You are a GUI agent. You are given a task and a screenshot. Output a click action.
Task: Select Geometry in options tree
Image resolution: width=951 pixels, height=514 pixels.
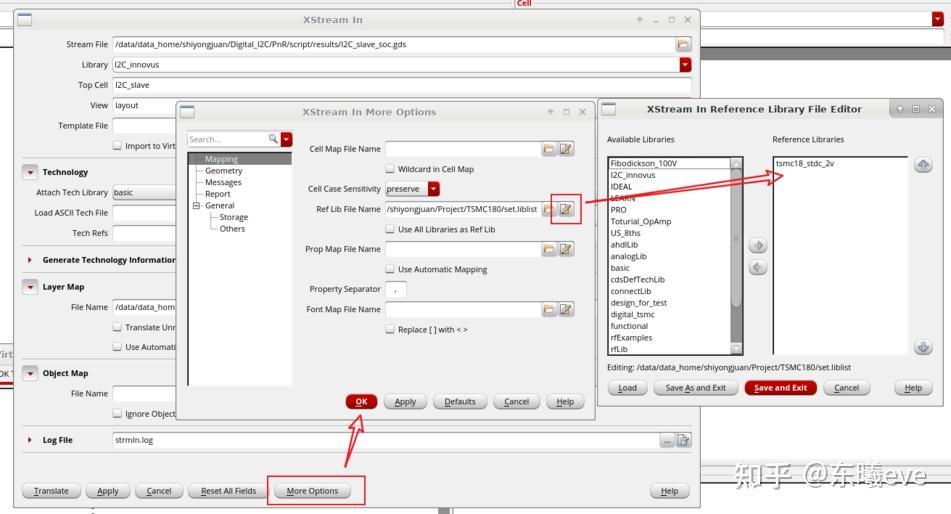pyautogui.click(x=224, y=171)
